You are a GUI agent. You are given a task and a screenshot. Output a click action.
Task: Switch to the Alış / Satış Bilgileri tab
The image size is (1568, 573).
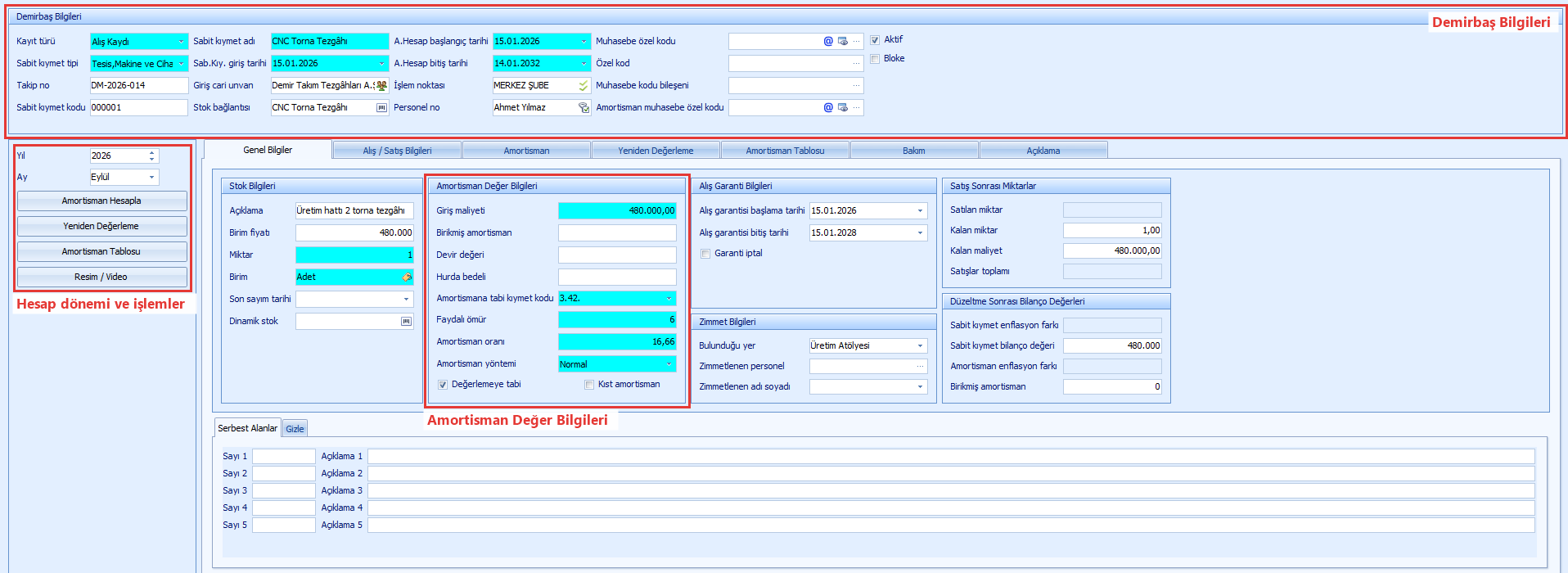(398, 151)
